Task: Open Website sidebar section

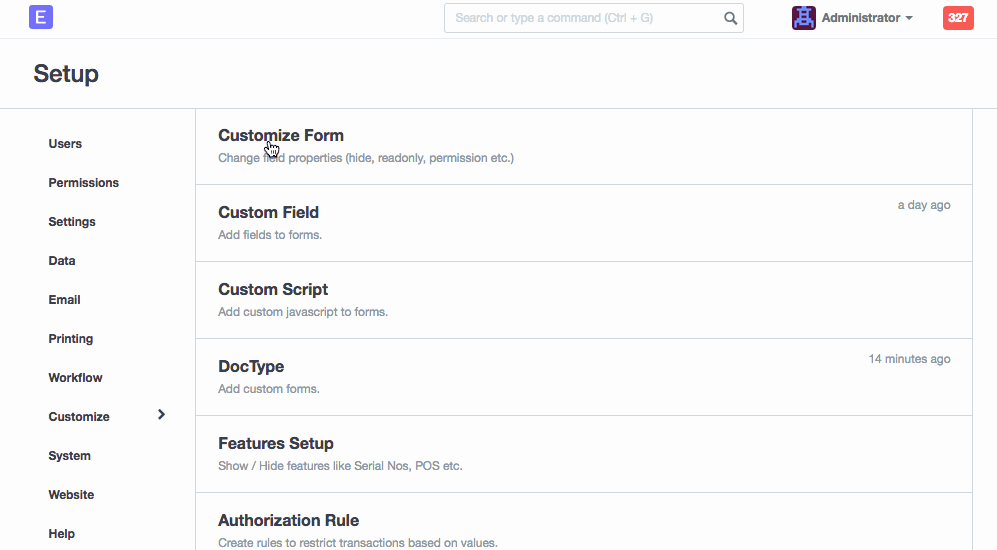Action: click(71, 495)
